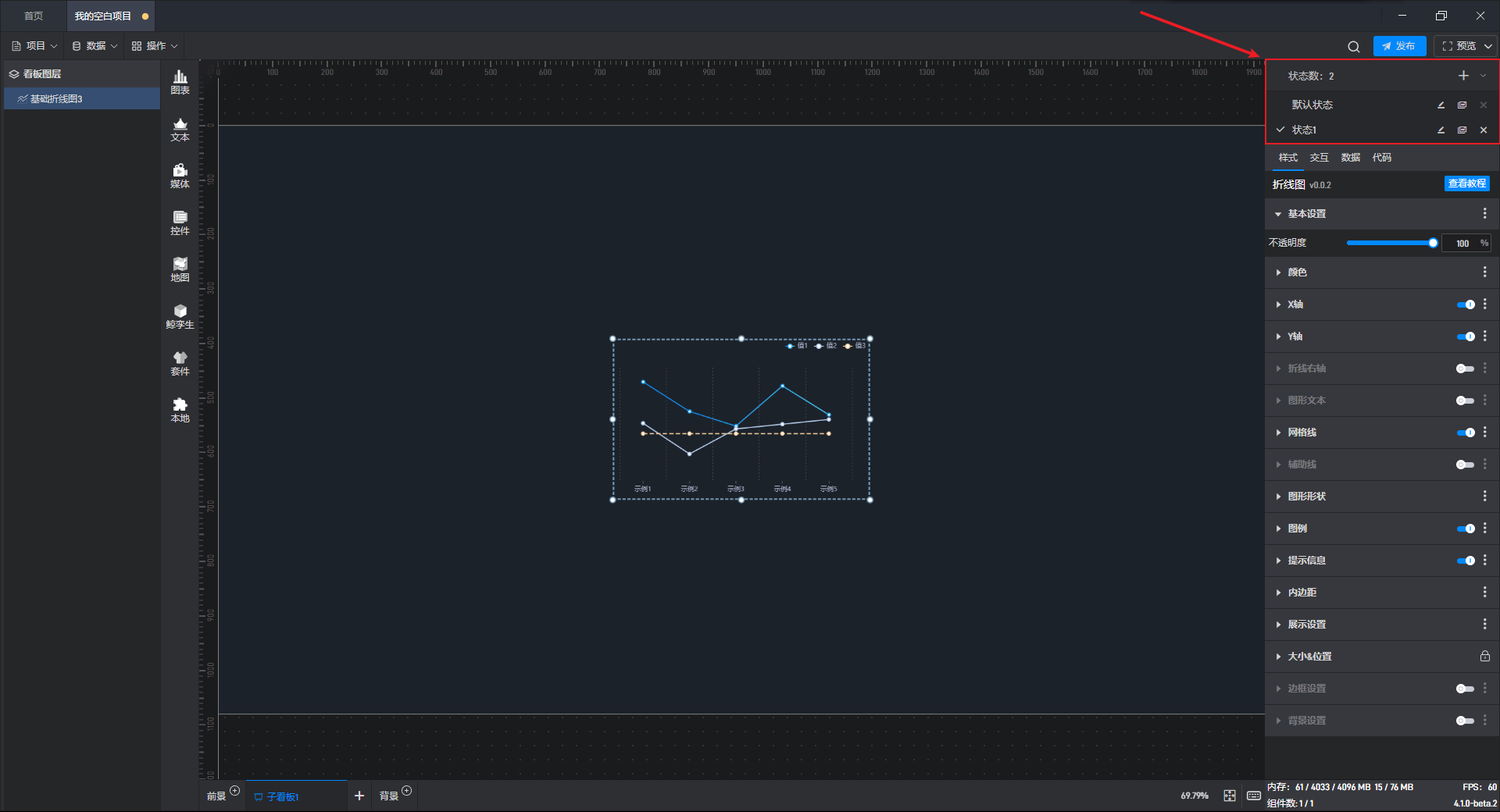The image size is (1500, 812).
Task: Open the 地图 map components panel
Action: (180, 269)
